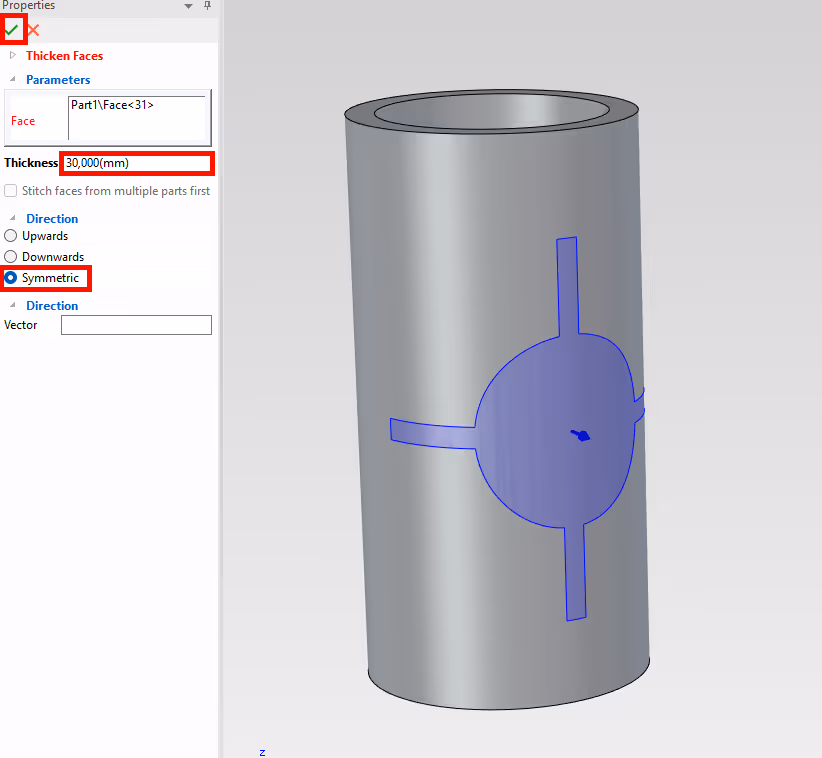Click the Thickness input field
This screenshot has width=822, height=758.
click(x=137, y=163)
